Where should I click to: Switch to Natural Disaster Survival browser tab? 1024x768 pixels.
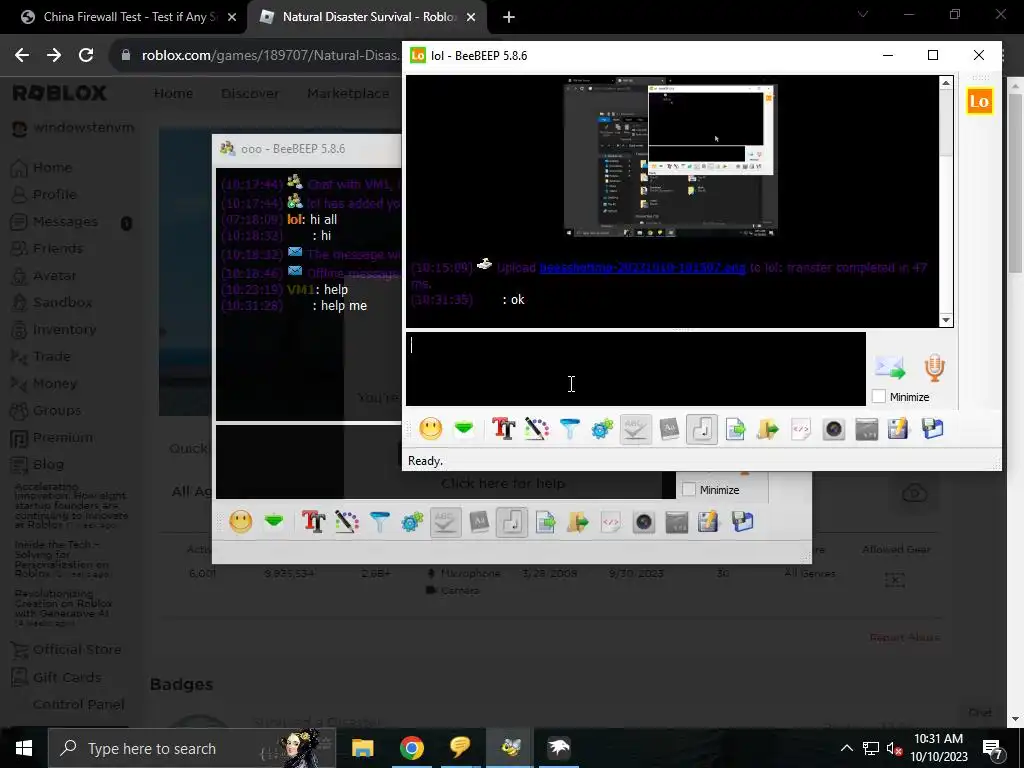[x=369, y=17]
